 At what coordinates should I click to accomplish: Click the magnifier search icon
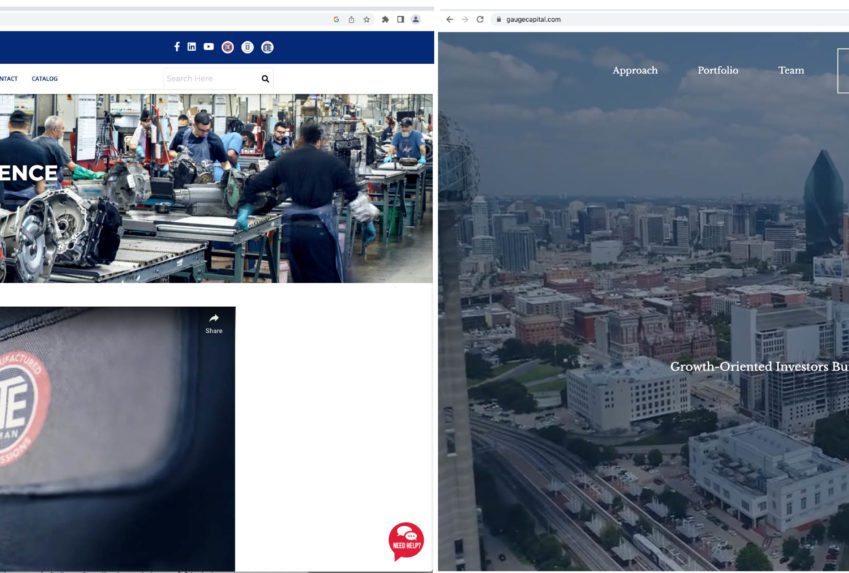[x=265, y=78]
